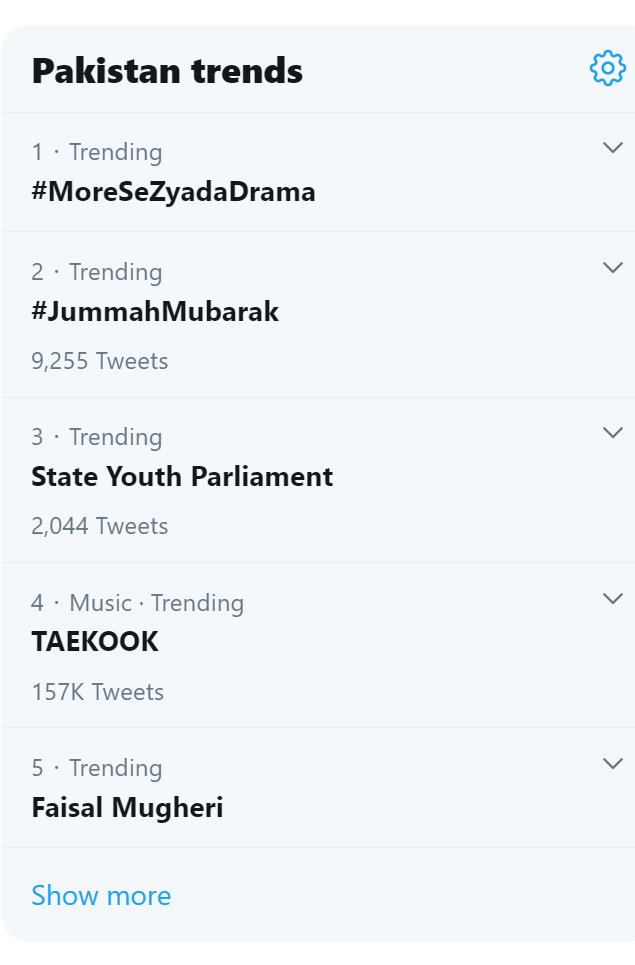Open the Faisal Mugheri trend
This screenshot has width=635, height=965.
127,807
